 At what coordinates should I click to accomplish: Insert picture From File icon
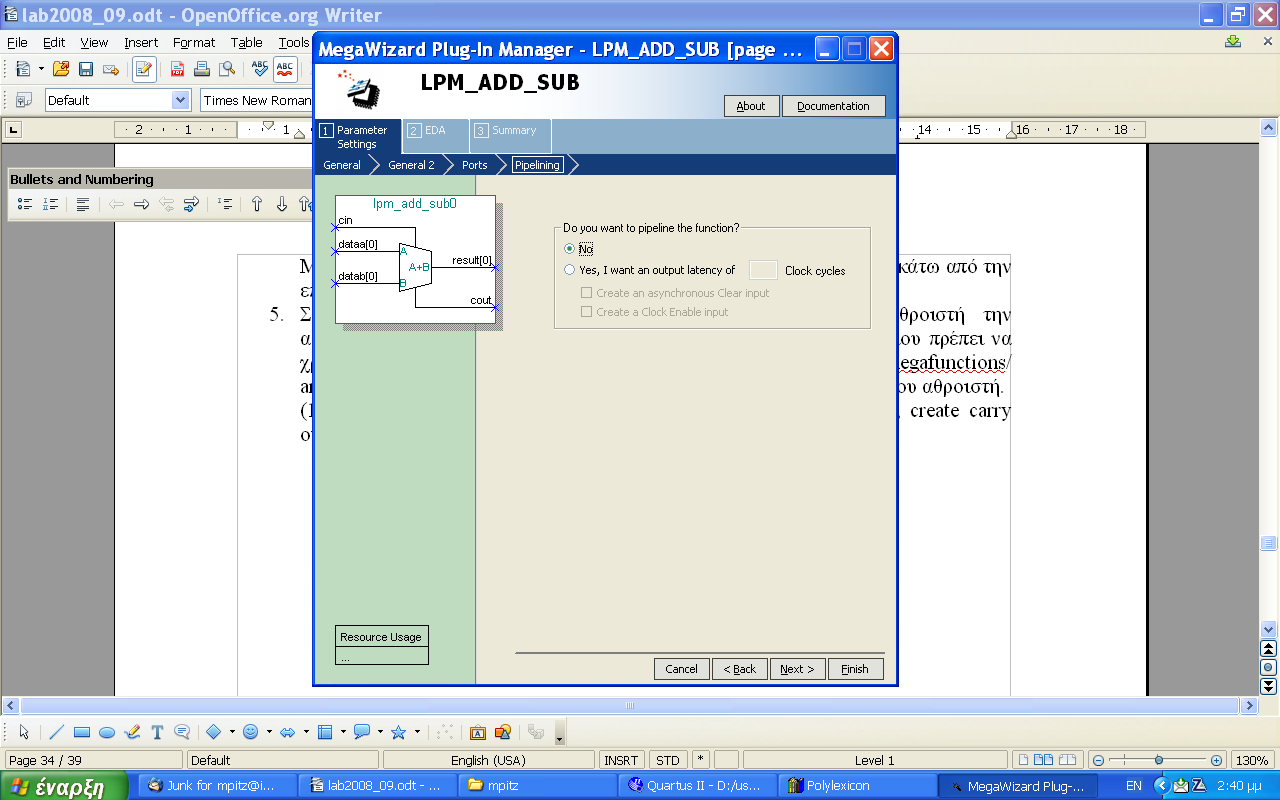point(503,732)
